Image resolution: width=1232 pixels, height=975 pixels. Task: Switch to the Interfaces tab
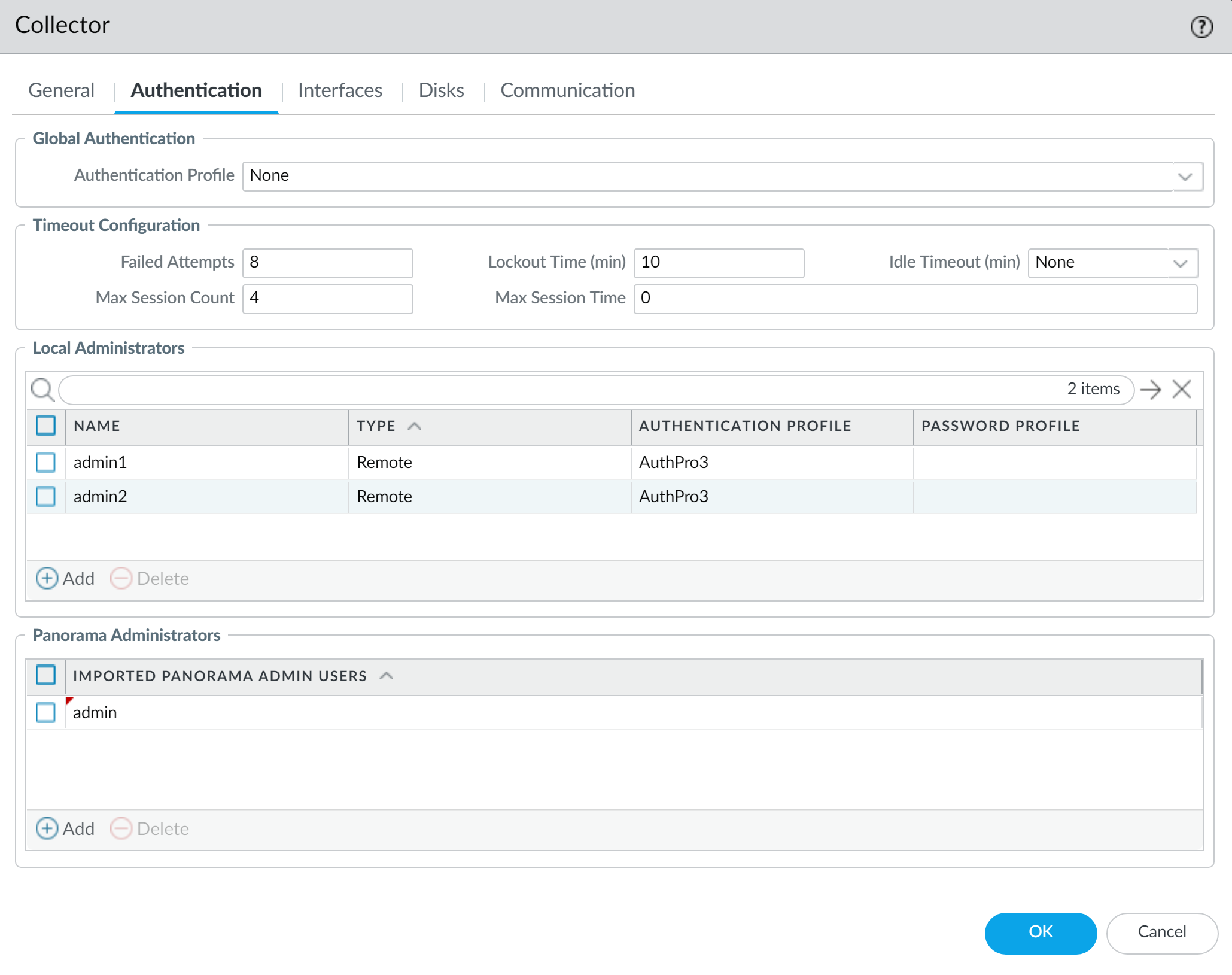[340, 90]
